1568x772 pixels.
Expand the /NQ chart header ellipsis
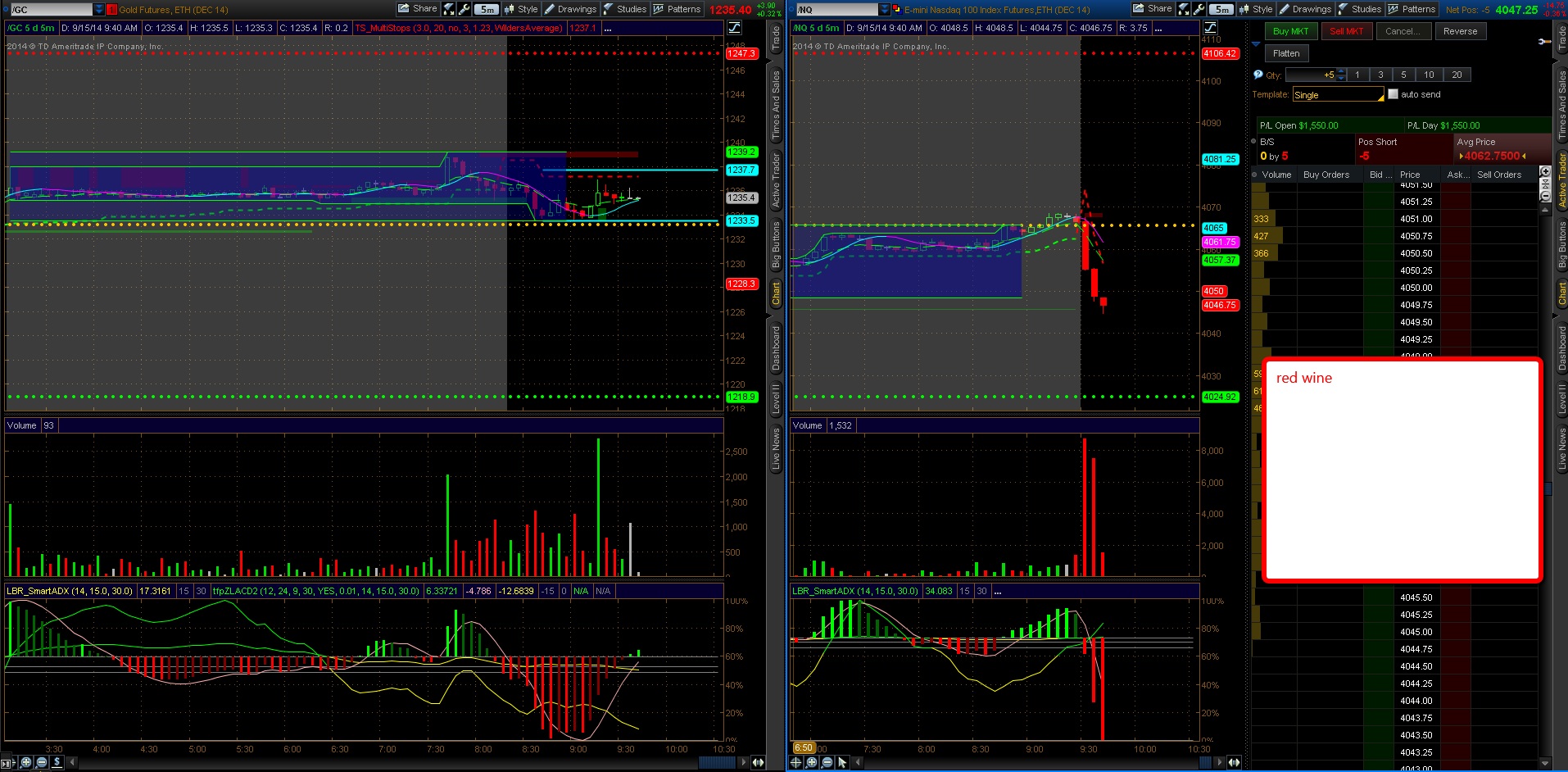tap(1158, 28)
